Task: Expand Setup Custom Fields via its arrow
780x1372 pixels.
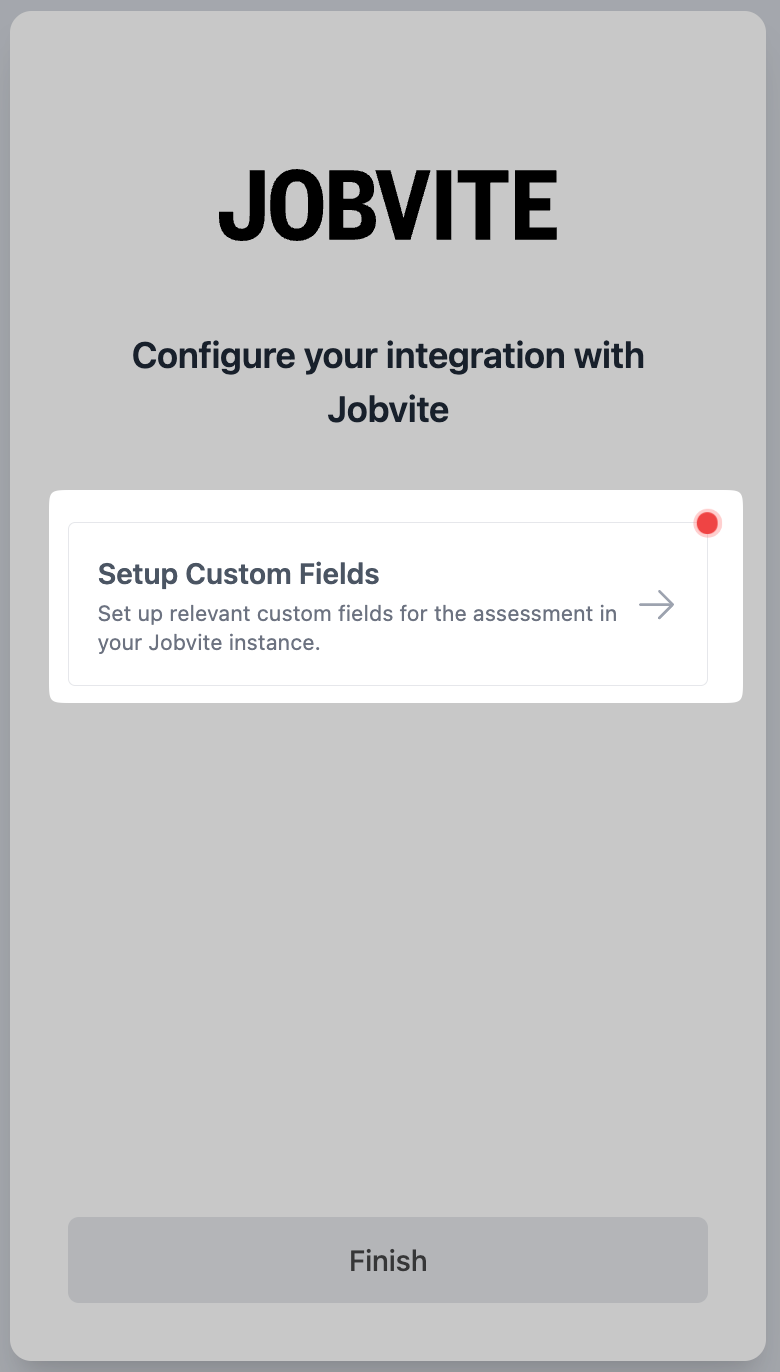Action: [x=656, y=605]
